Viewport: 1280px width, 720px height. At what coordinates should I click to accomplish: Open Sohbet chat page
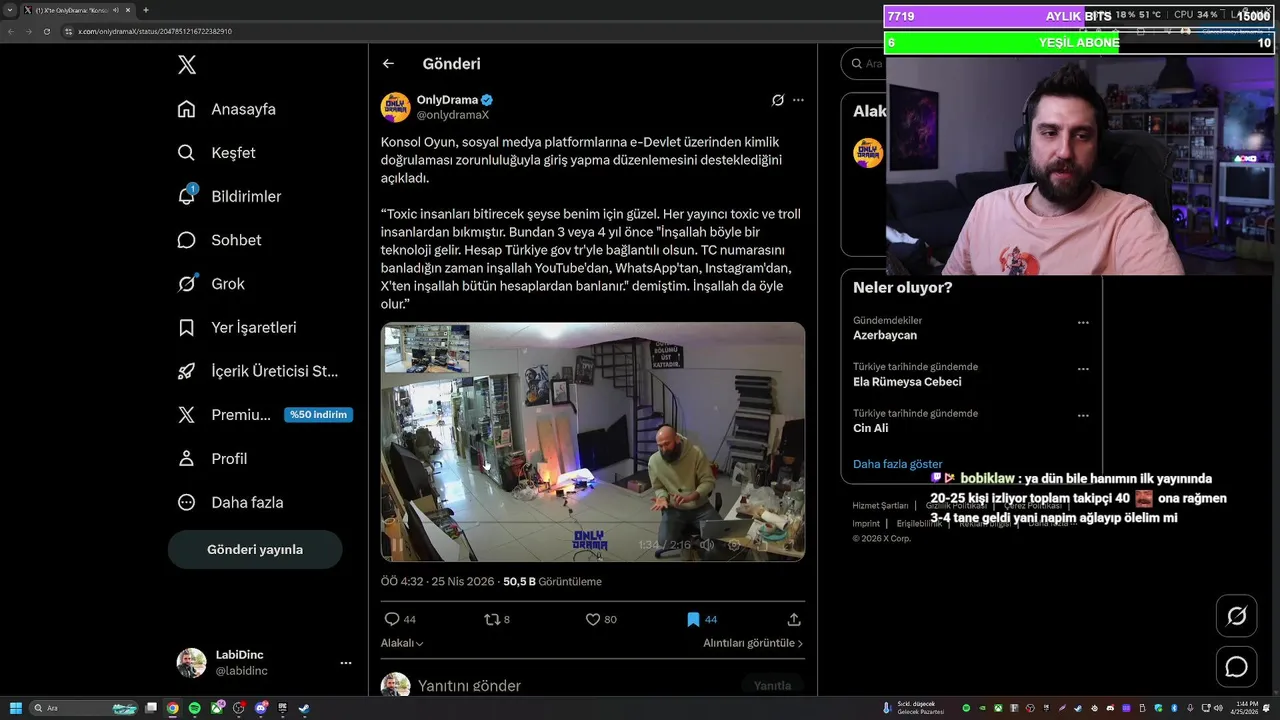220,240
